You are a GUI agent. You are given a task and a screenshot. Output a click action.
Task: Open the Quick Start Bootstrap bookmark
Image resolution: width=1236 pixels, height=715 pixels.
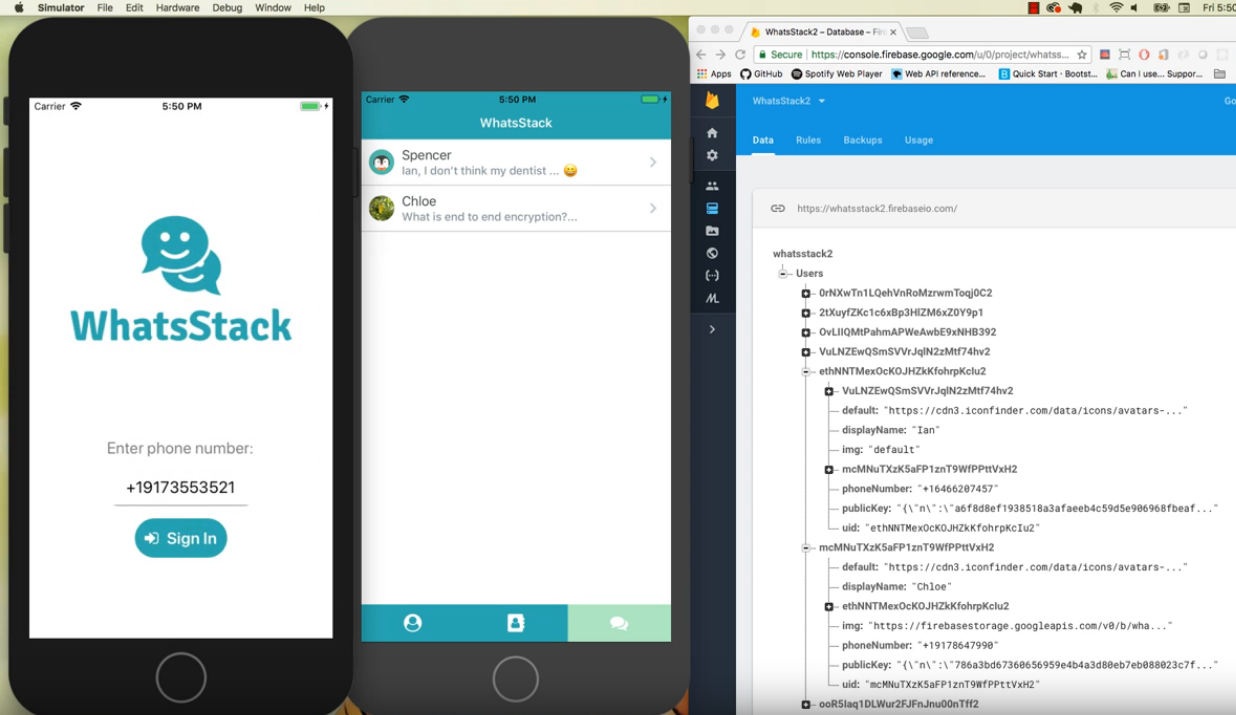tap(1048, 74)
